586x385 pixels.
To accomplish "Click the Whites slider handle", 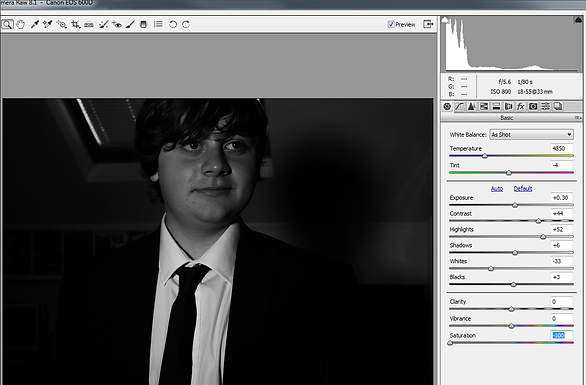I will tap(491, 269).
